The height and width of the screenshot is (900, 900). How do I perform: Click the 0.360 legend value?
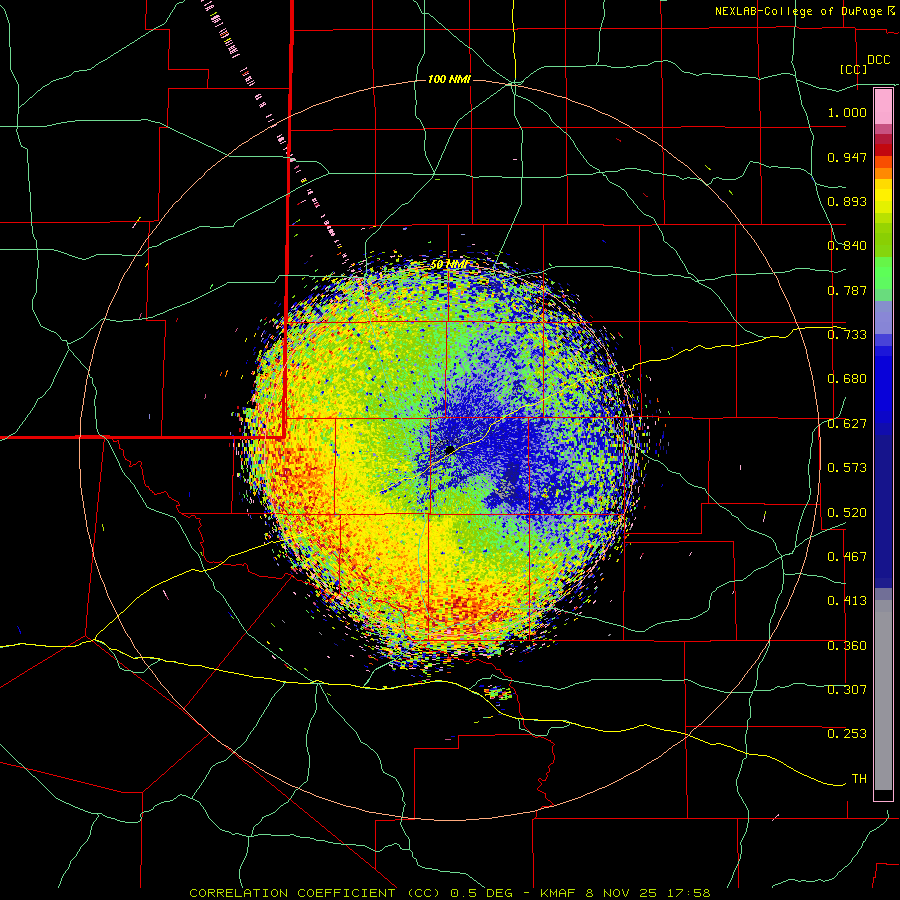pyautogui.click(x=847, y=646)
